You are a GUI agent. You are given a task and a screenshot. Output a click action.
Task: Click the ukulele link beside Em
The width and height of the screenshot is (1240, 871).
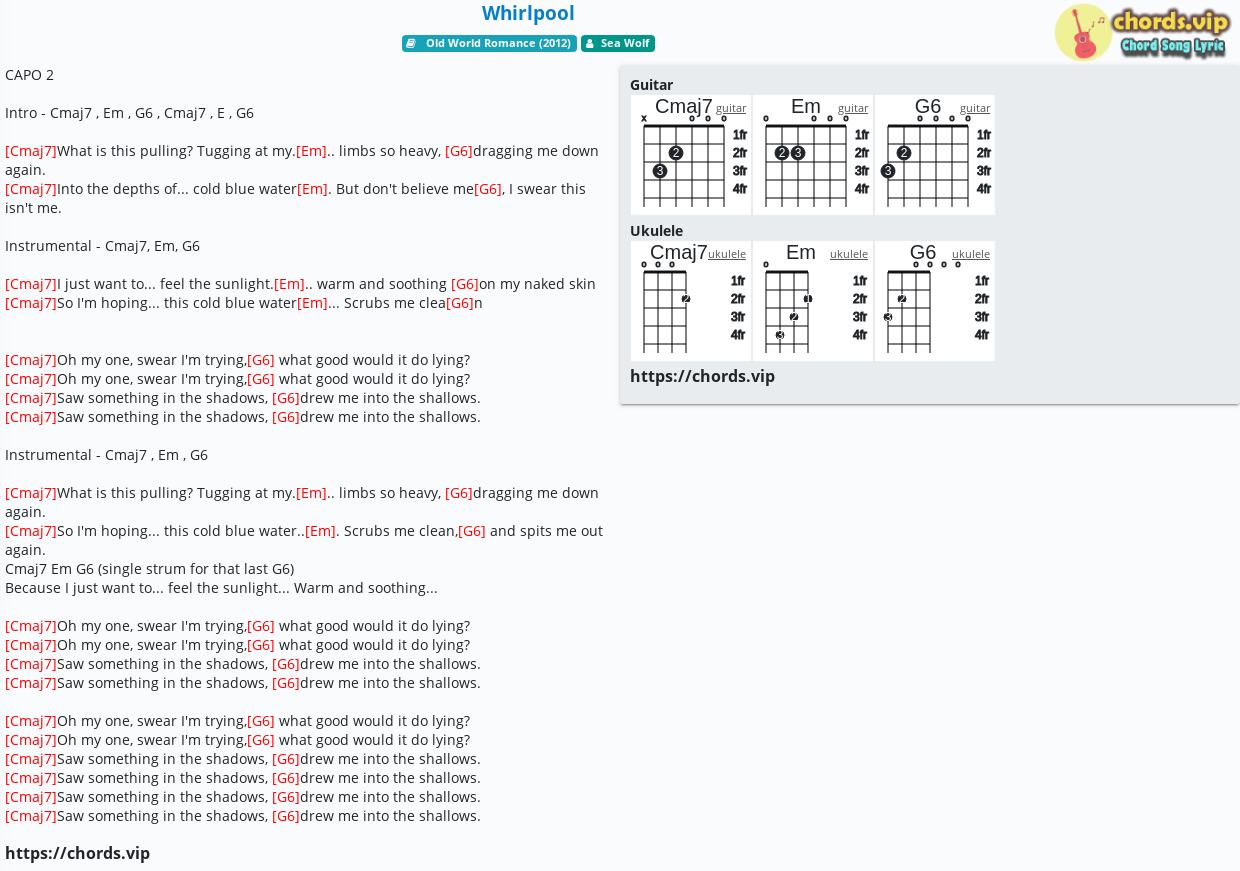[849, 254]
